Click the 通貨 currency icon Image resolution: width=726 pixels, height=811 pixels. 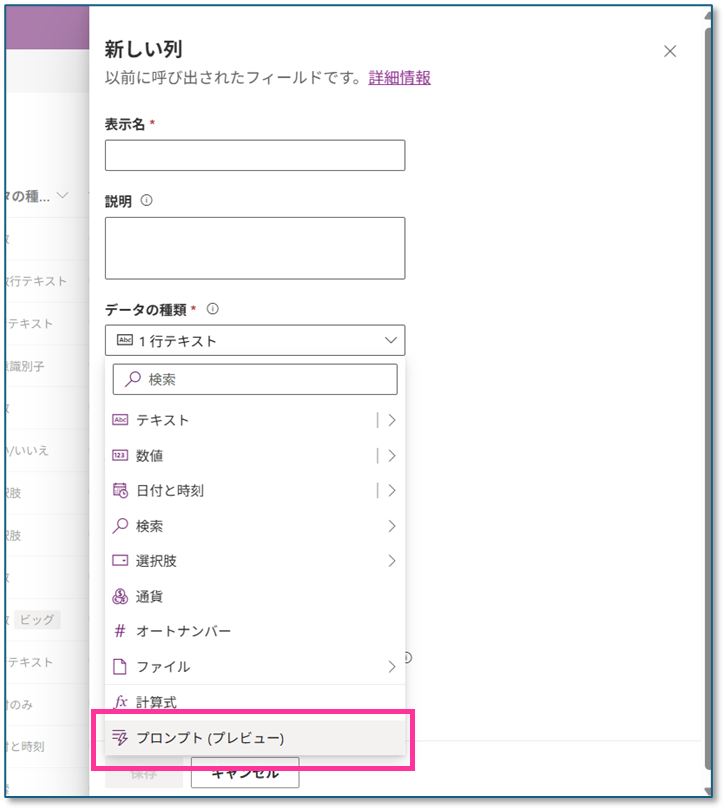click(120, 596)
